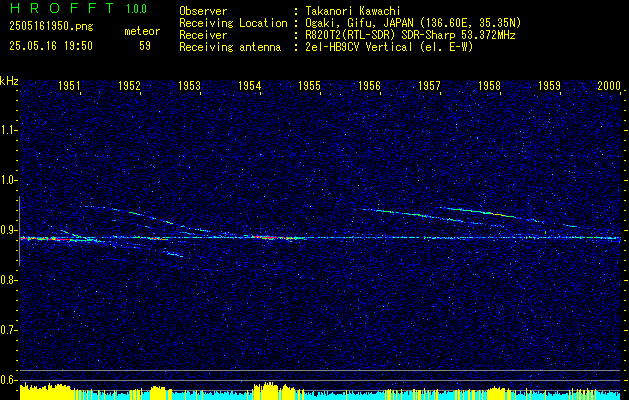
Task: Click the 1959 time marker
Action: 550,85
